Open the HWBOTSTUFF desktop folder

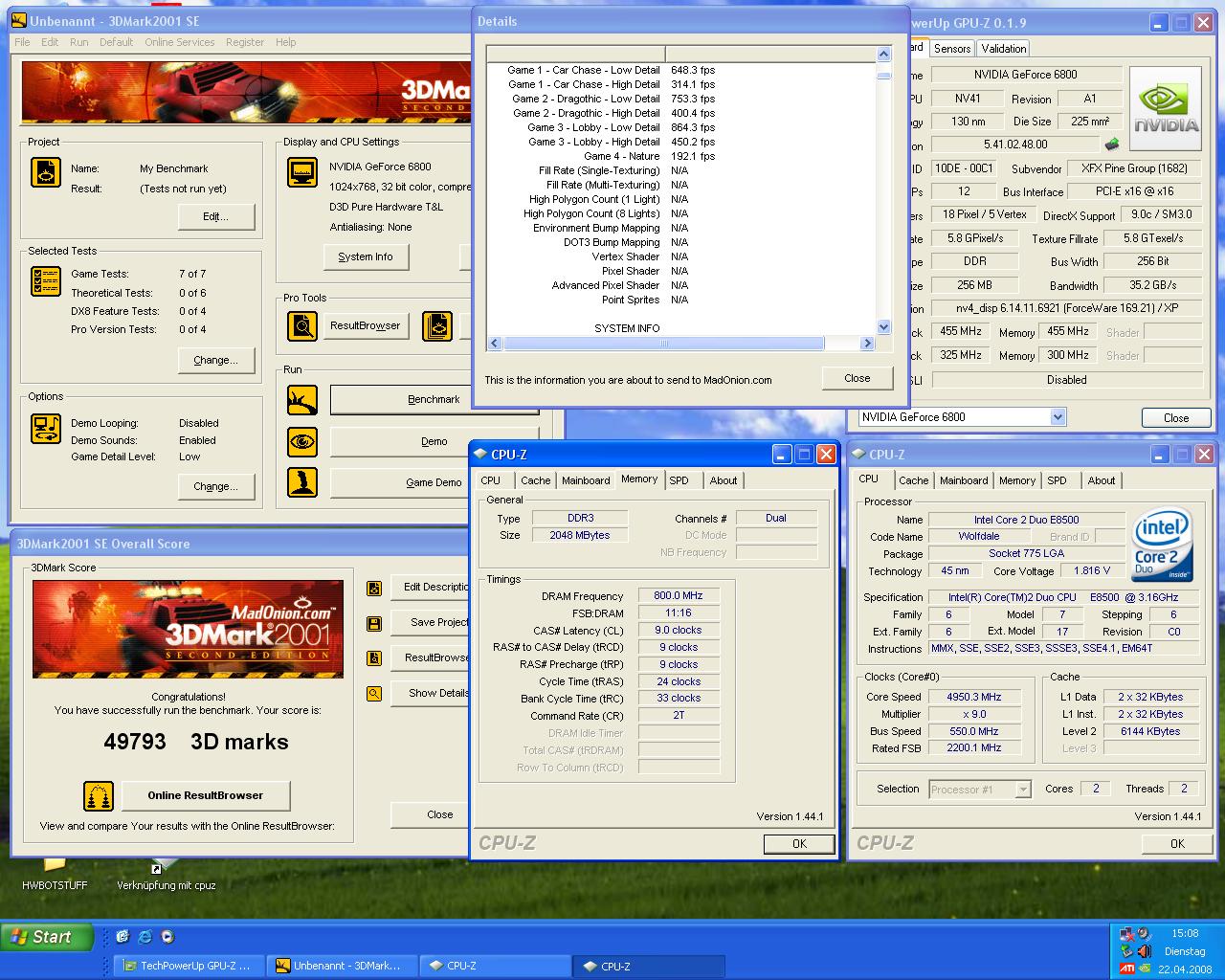point(55,876)
